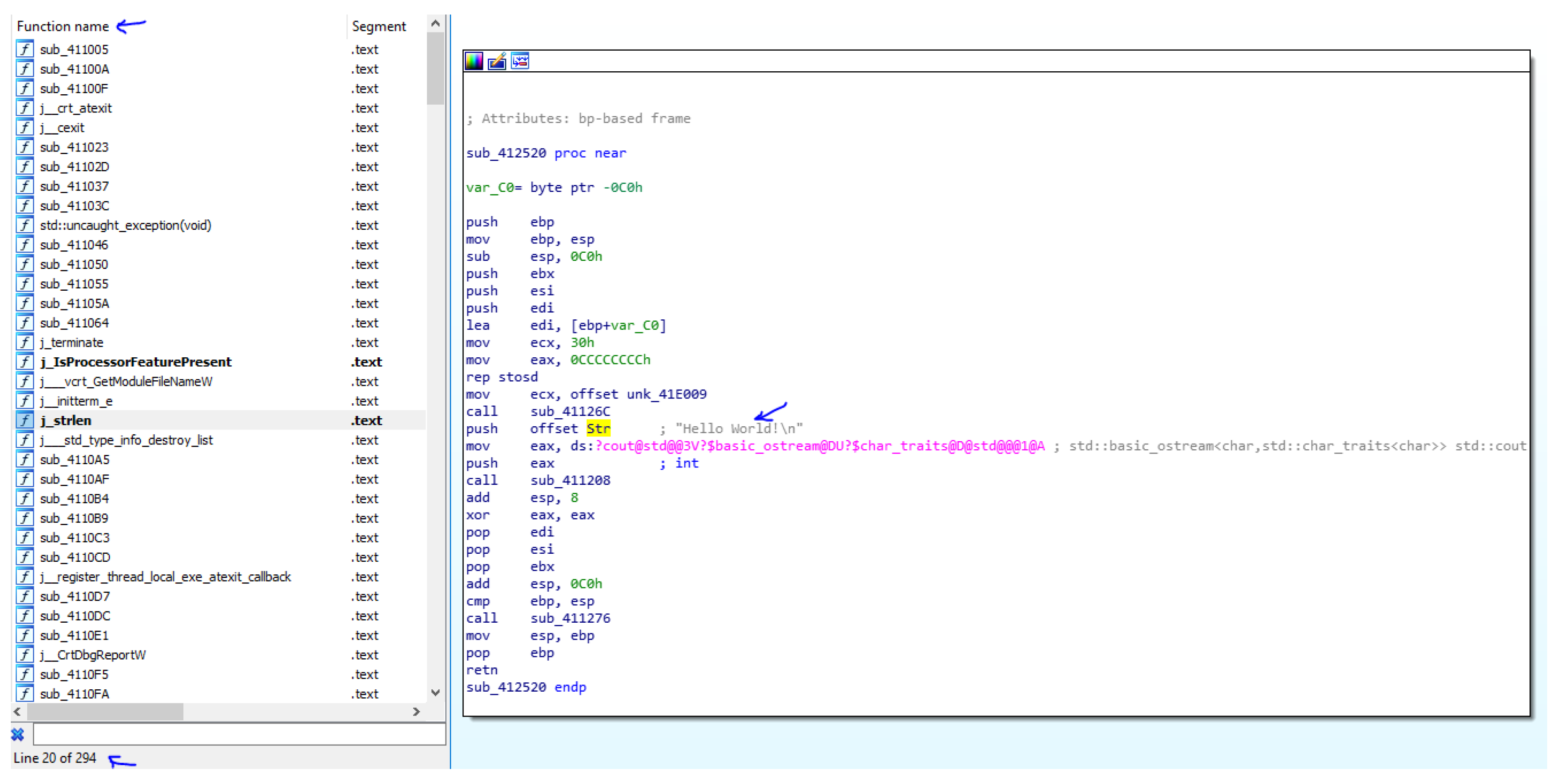The height and width of the screenshot is (784, 1558).
Task: Click the horizontal scrollbar right arrow
Action: tap(416, 711)
